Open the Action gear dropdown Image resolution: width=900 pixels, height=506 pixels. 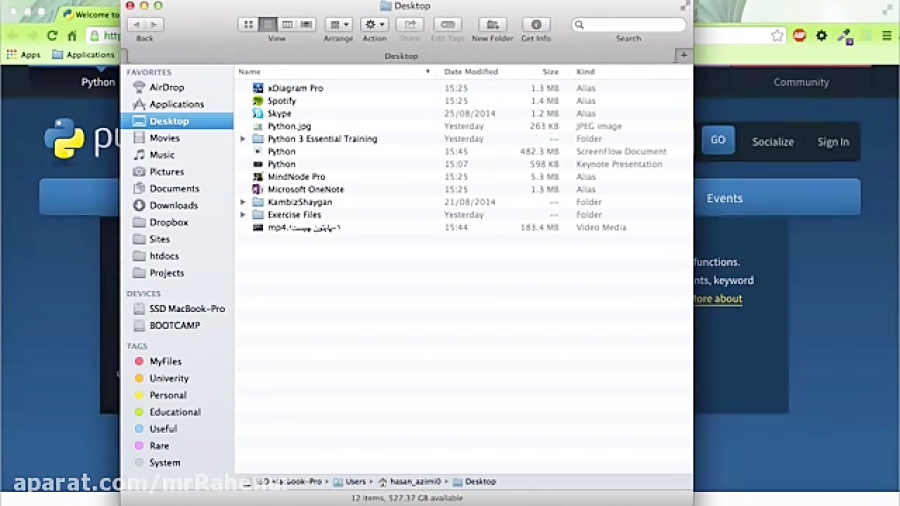(x=374, y=24)
